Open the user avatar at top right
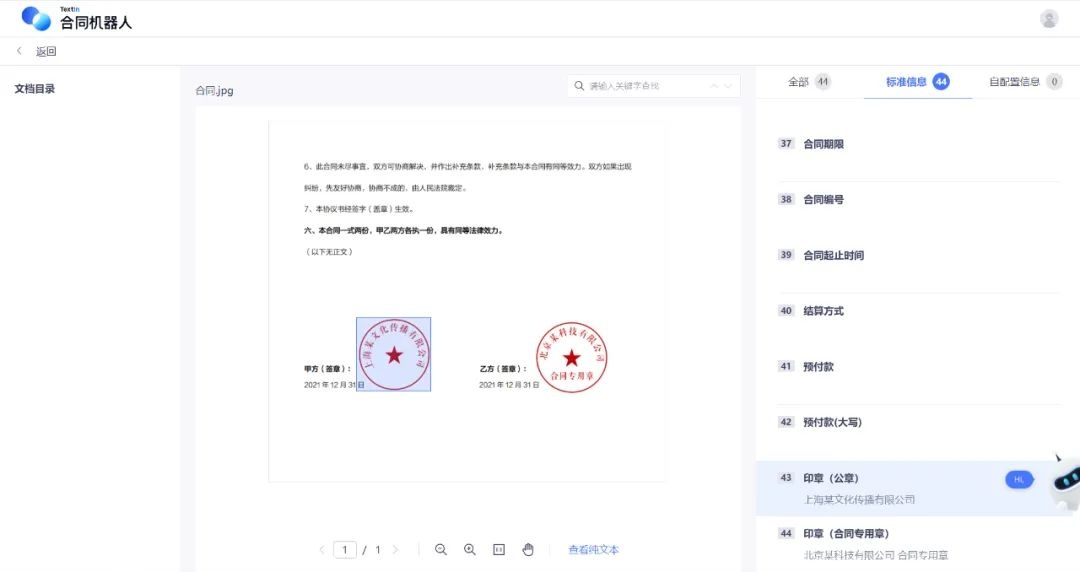This screenshot has width=1080, height=572. click(1049, 19)
